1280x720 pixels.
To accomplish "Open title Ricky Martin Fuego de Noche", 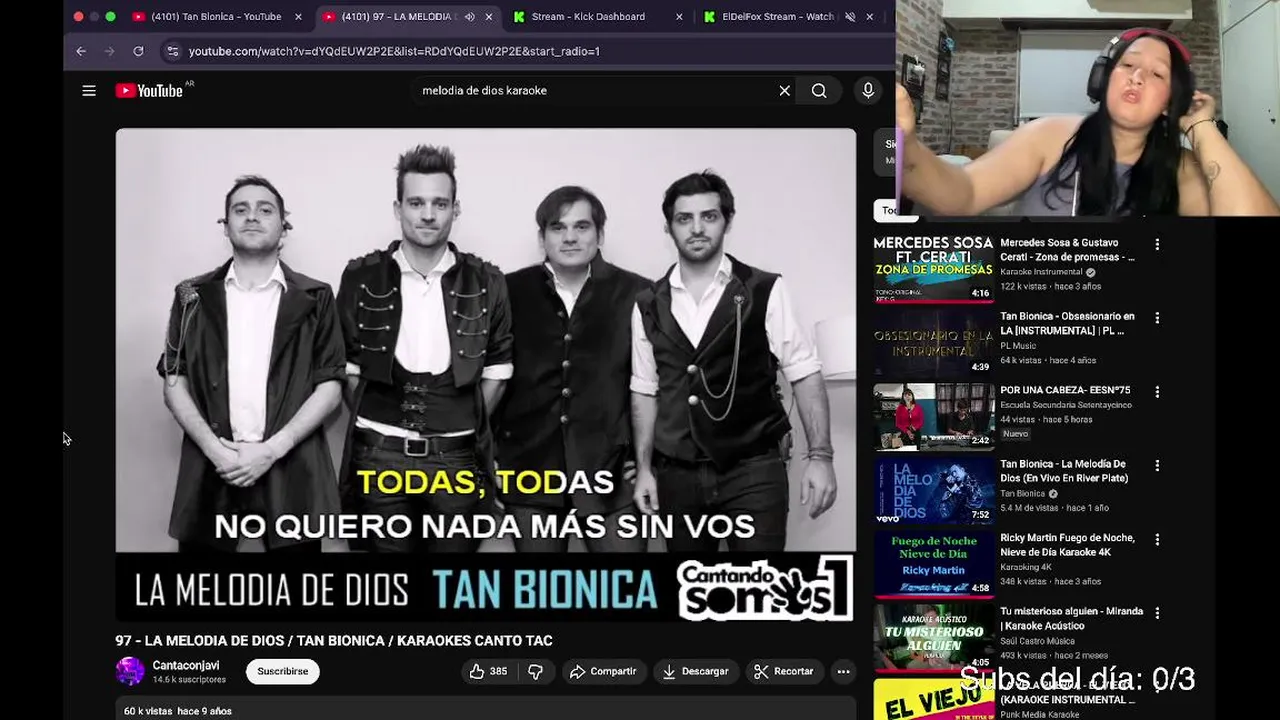I will (x=1068, y=546).
